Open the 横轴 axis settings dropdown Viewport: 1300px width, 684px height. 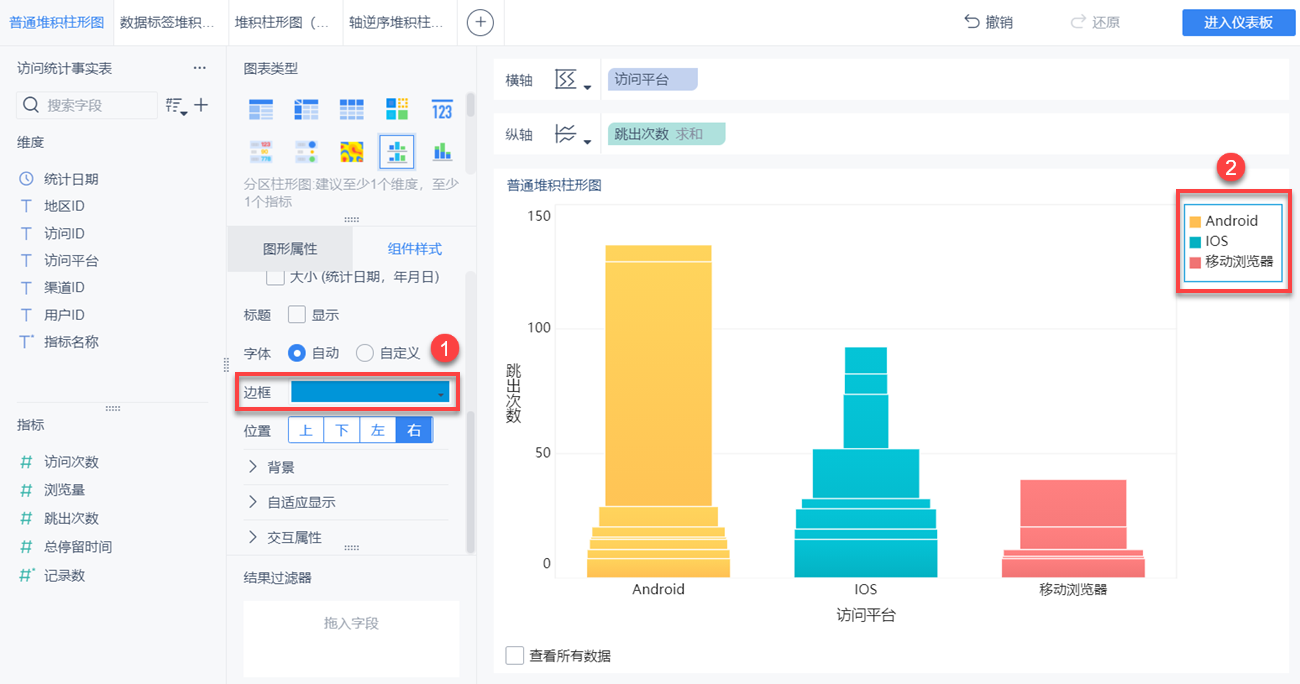[x=573, y=80]
